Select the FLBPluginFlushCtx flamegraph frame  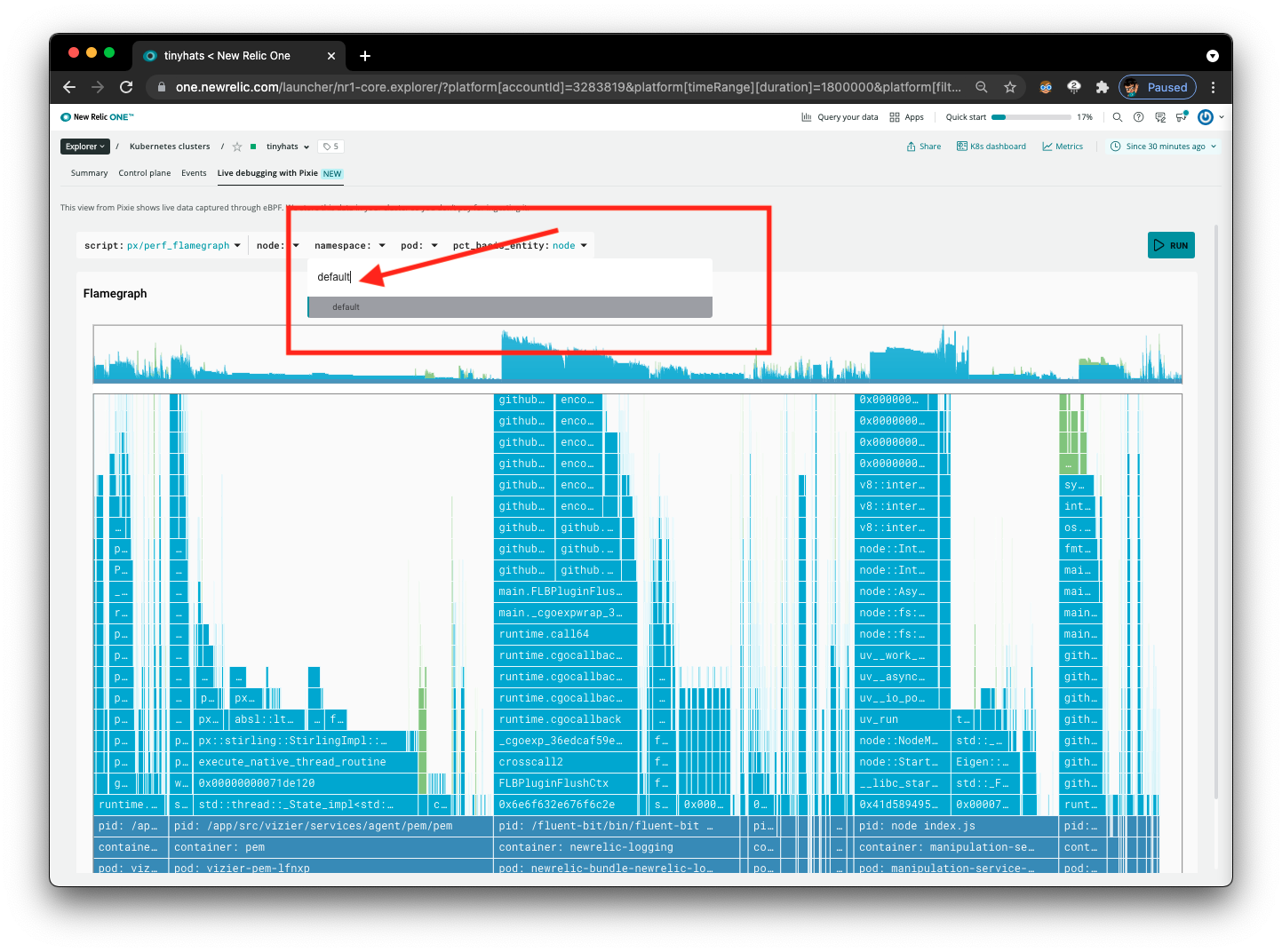pos(565,783)
